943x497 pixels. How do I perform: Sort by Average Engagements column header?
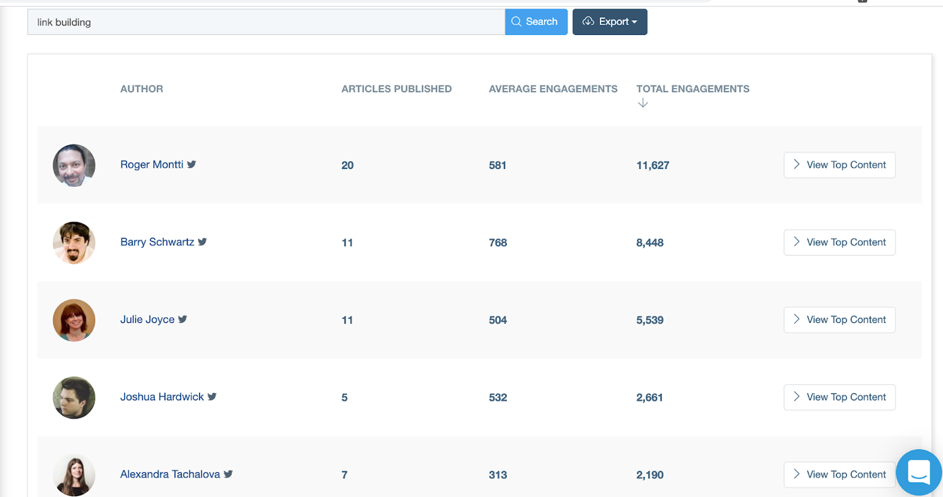pos(552,89)
